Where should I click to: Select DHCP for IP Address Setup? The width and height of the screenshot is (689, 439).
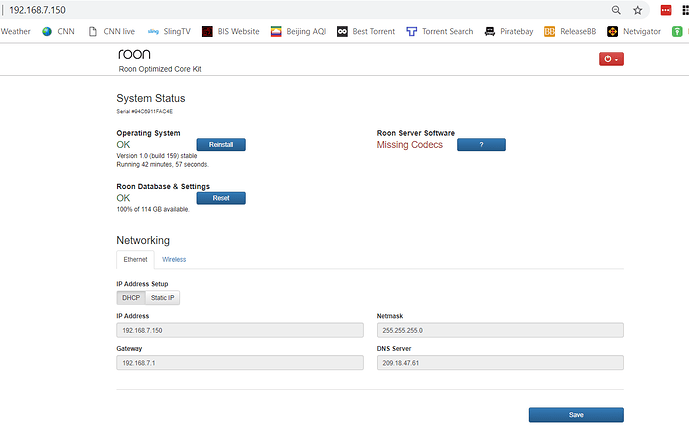pos(131,298)
